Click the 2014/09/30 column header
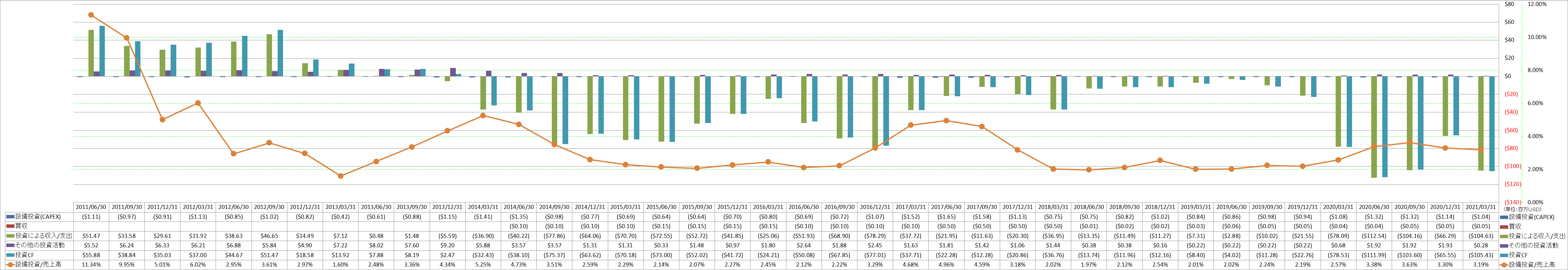The height and width of the screenshot is (270, 1568). [x=555, y=207]
